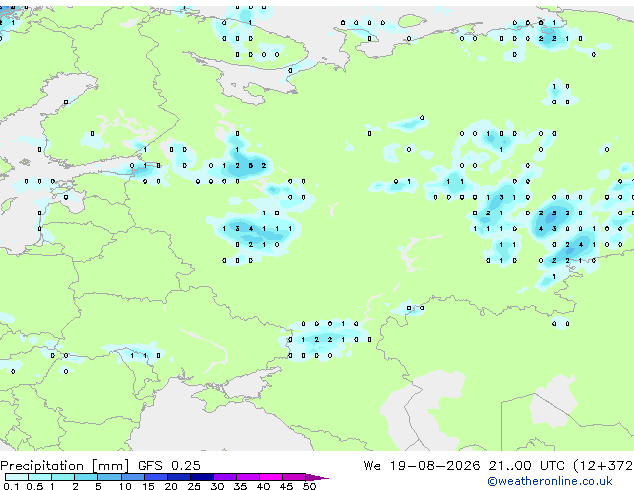
Task: Open the weatheronline.co.uk copyright link
Action: point(550,481)
